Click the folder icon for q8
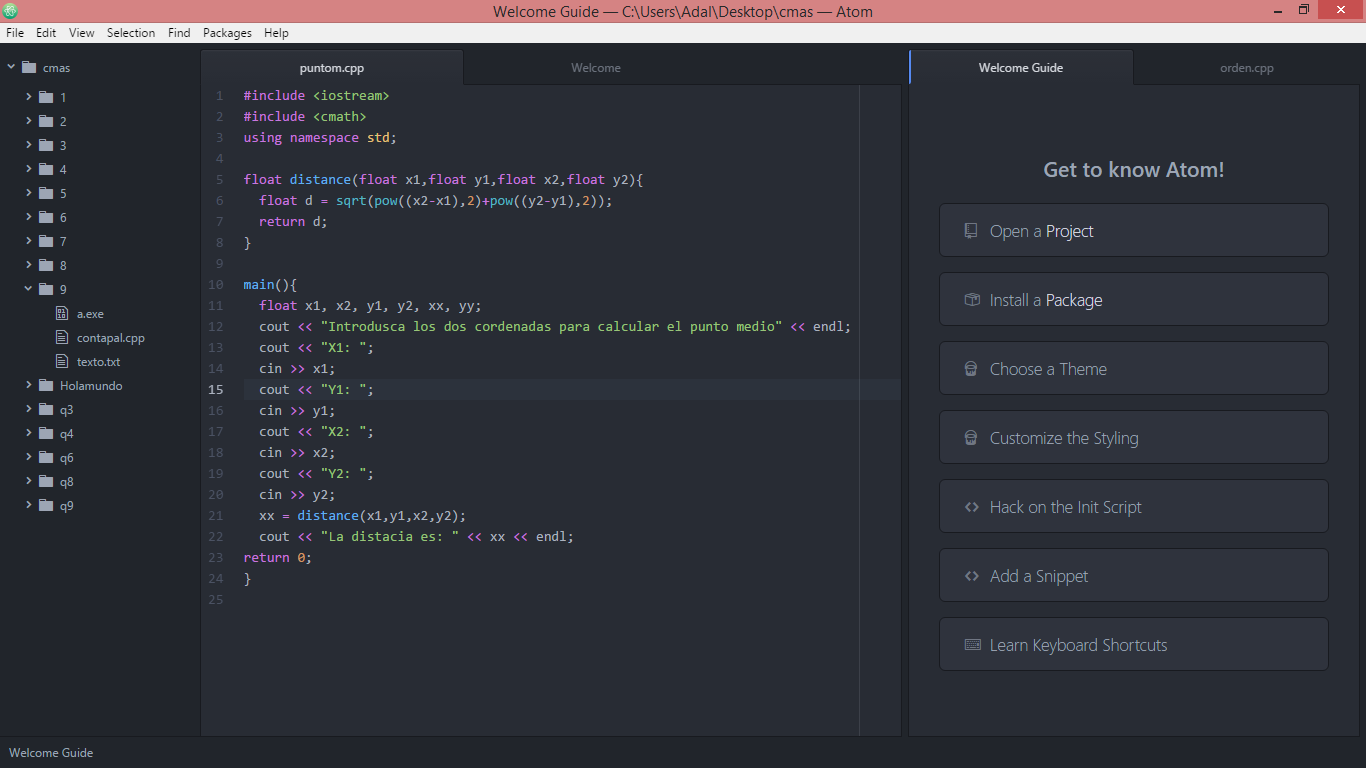 [x=46, y=481]
